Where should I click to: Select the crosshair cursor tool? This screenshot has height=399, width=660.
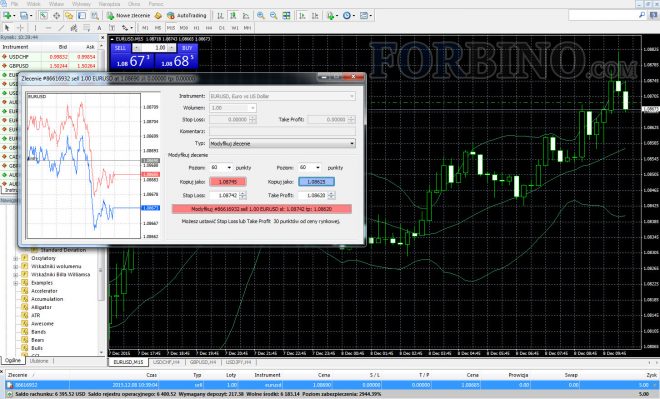tap(20, 28)
